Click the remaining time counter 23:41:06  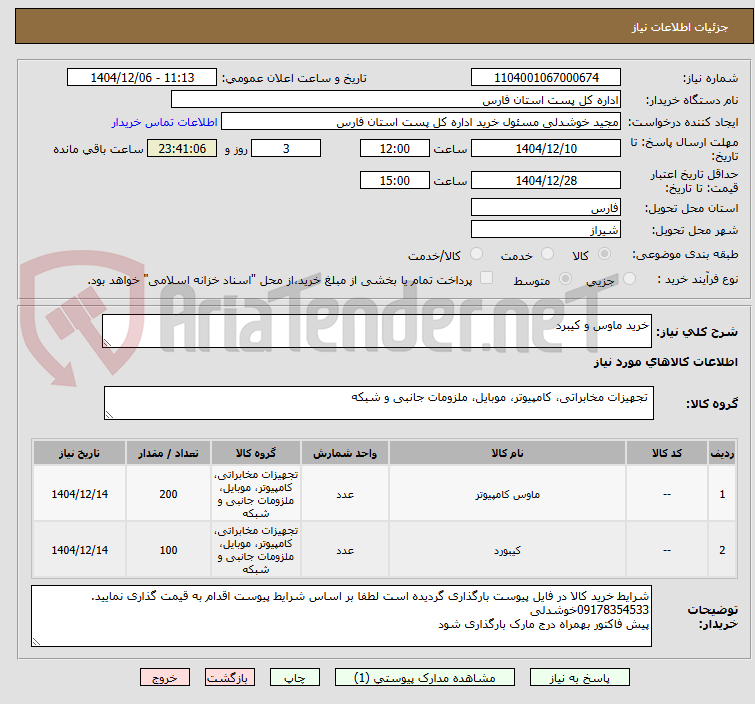(x=182, y=148)
